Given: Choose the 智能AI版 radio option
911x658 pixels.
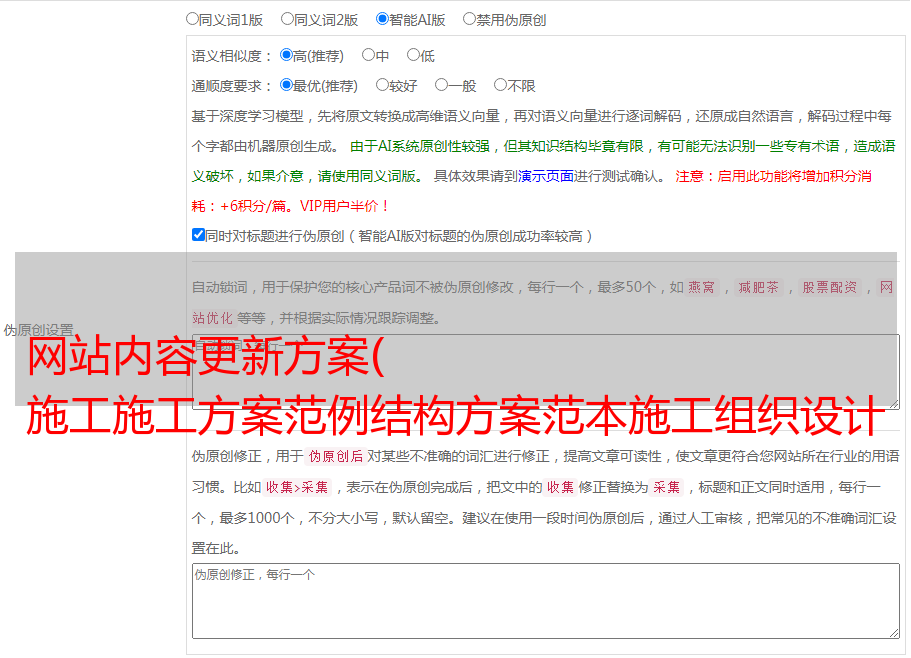Looking at the screenshot, I should [x=382, y=19].
